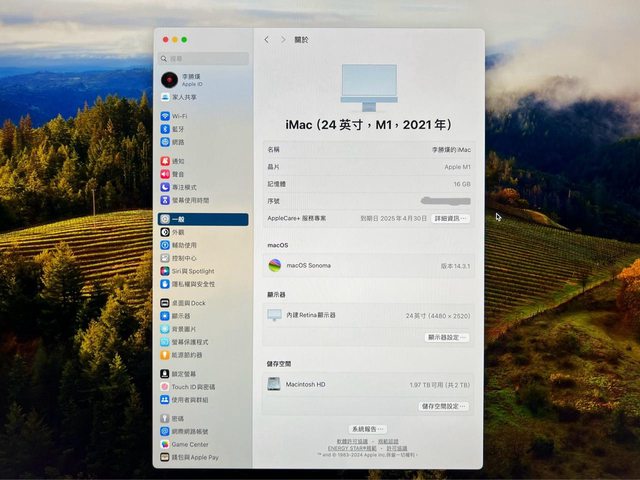
Task: Click the macOS Sonoma icon
Action: click(x=275, y=265)
